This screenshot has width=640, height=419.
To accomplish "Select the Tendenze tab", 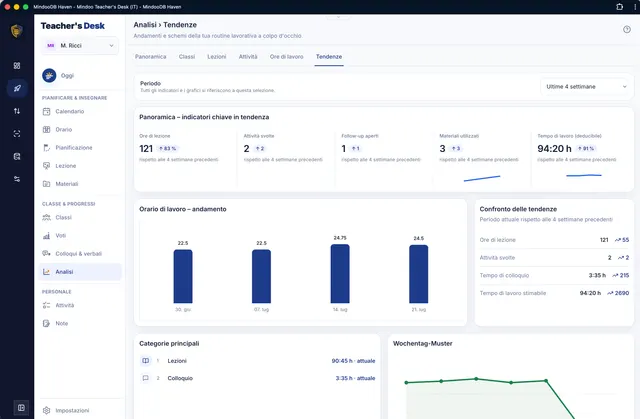I will 329,57.
